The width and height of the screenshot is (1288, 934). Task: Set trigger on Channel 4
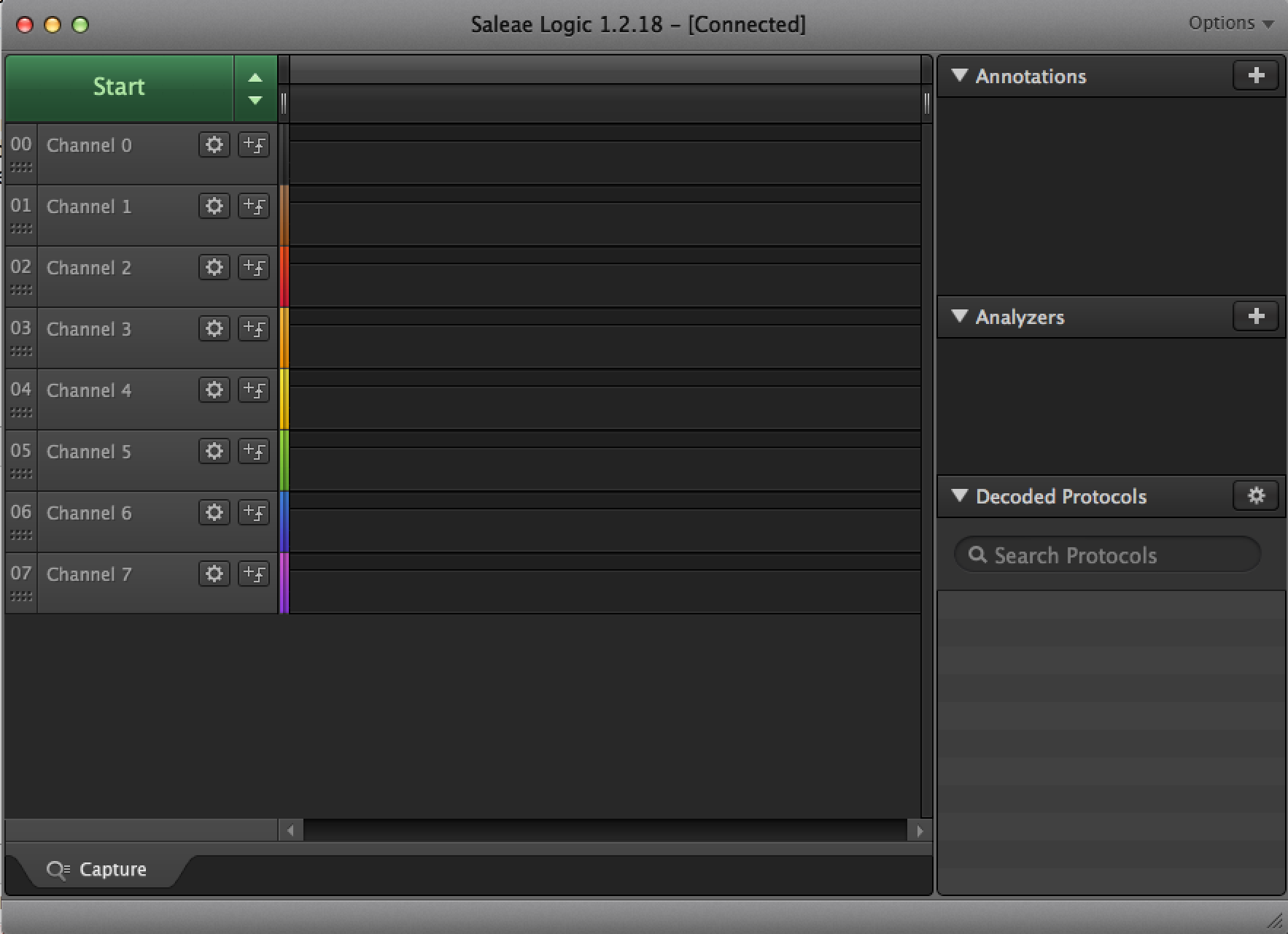click(254, 390)
